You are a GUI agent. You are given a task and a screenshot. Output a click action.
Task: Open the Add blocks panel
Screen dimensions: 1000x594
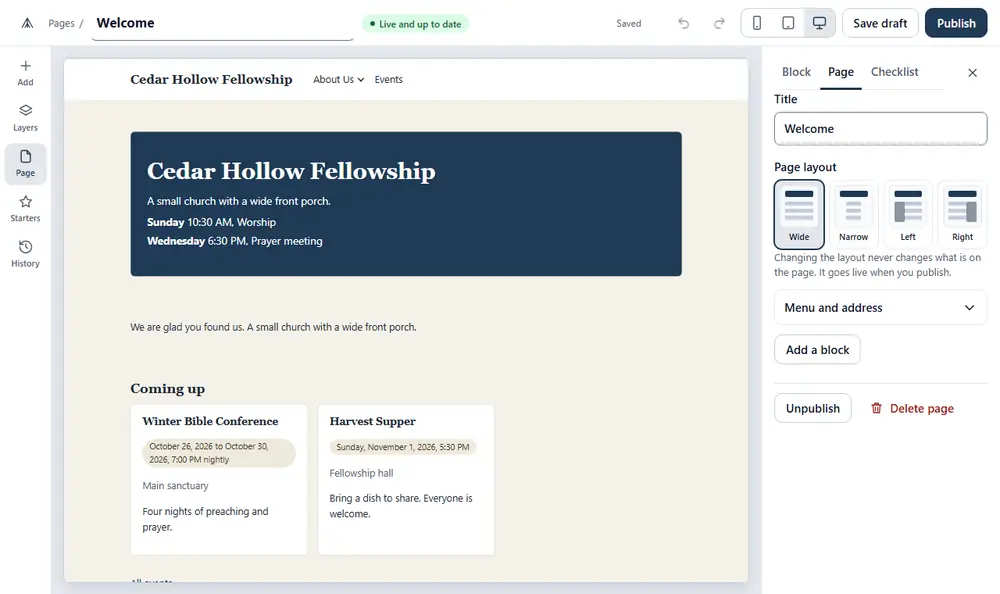(26, 73)
